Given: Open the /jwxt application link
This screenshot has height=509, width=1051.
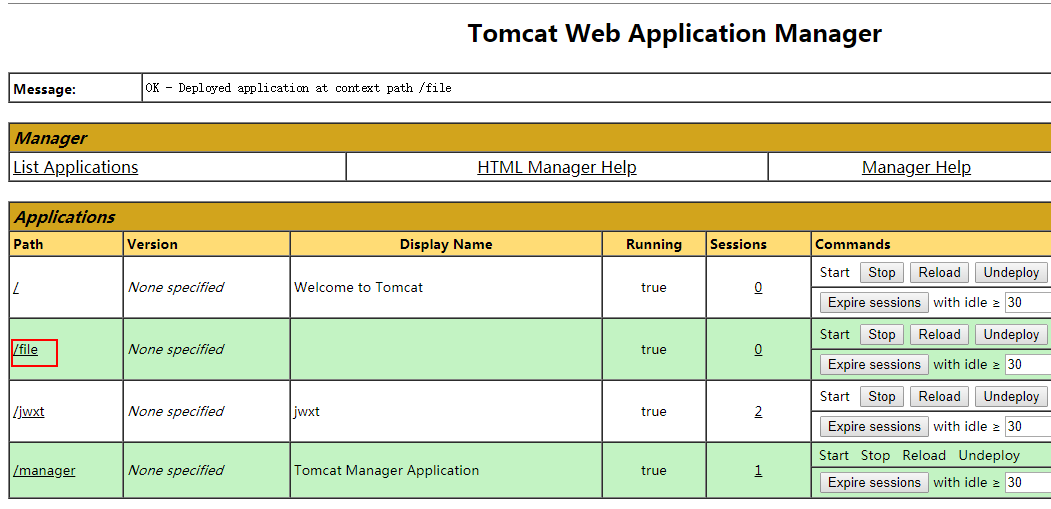Looking at the screenshot, I should [x=29, y=411].
